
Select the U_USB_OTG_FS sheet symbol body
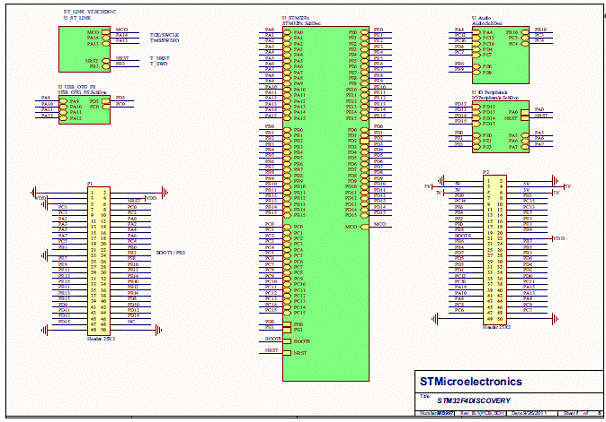(85, 110)
